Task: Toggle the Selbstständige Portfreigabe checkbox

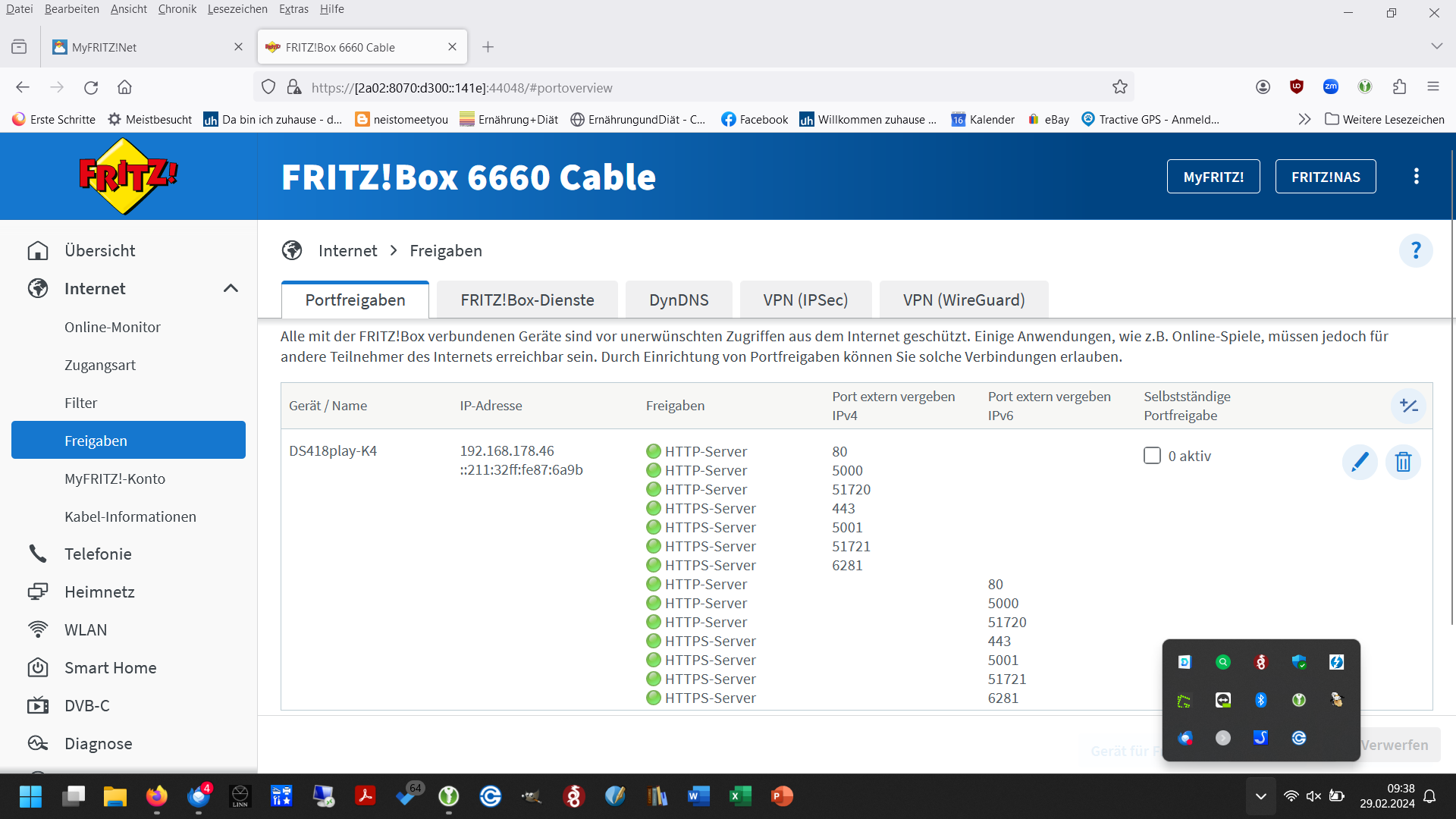Action: tap(1152, 456)
